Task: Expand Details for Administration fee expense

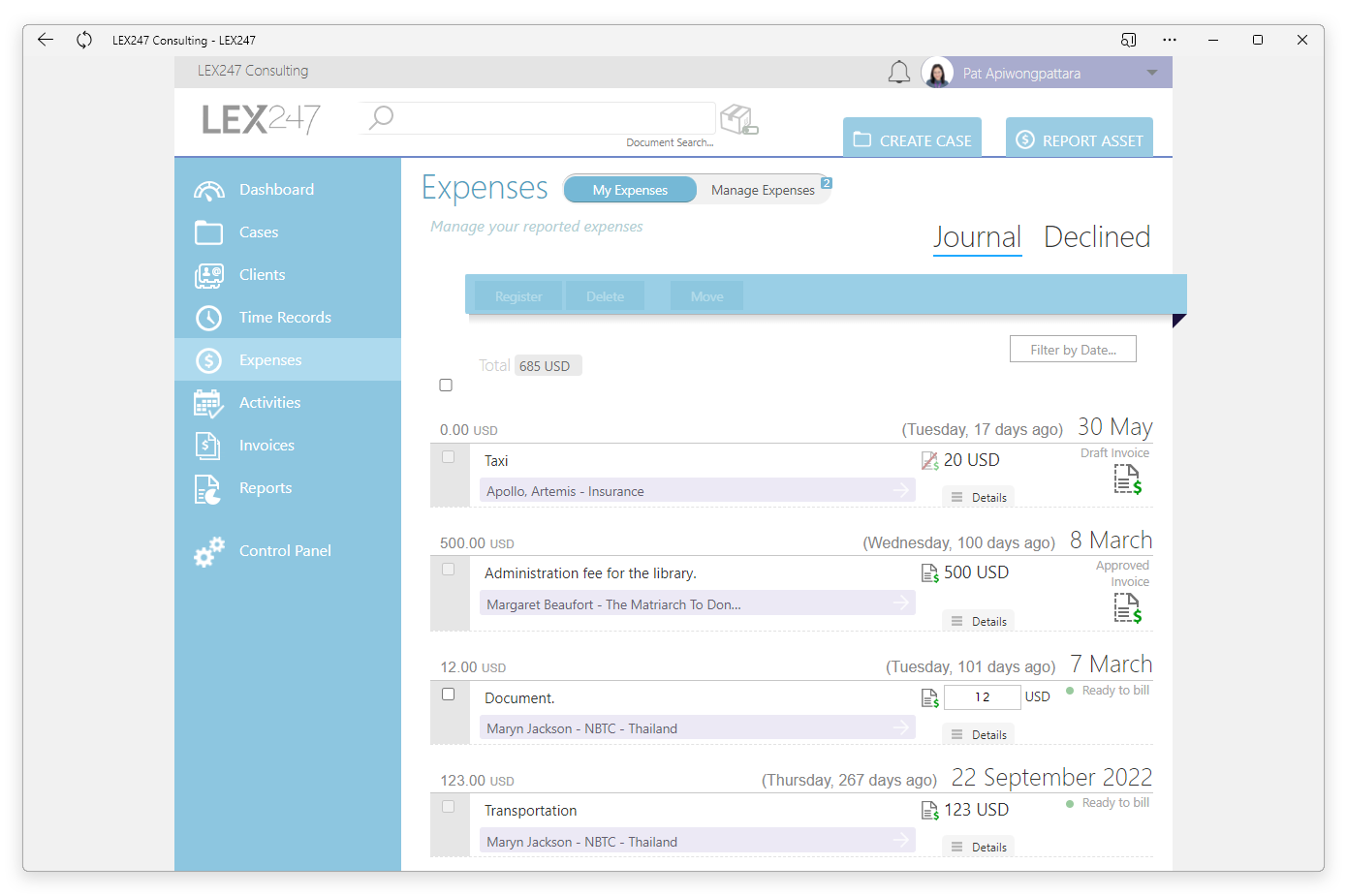Action: (x=979, y=622)
